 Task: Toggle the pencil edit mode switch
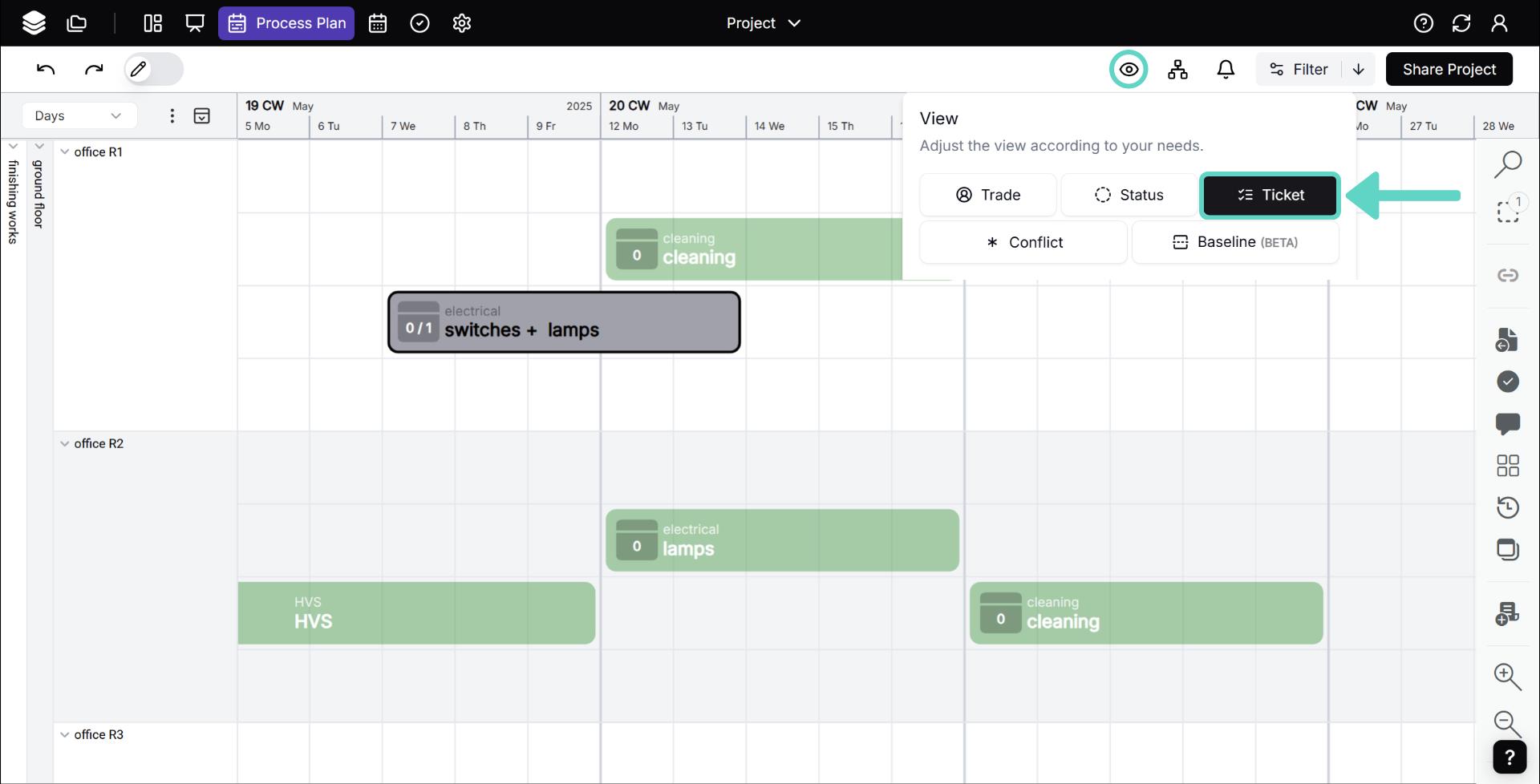153,69
